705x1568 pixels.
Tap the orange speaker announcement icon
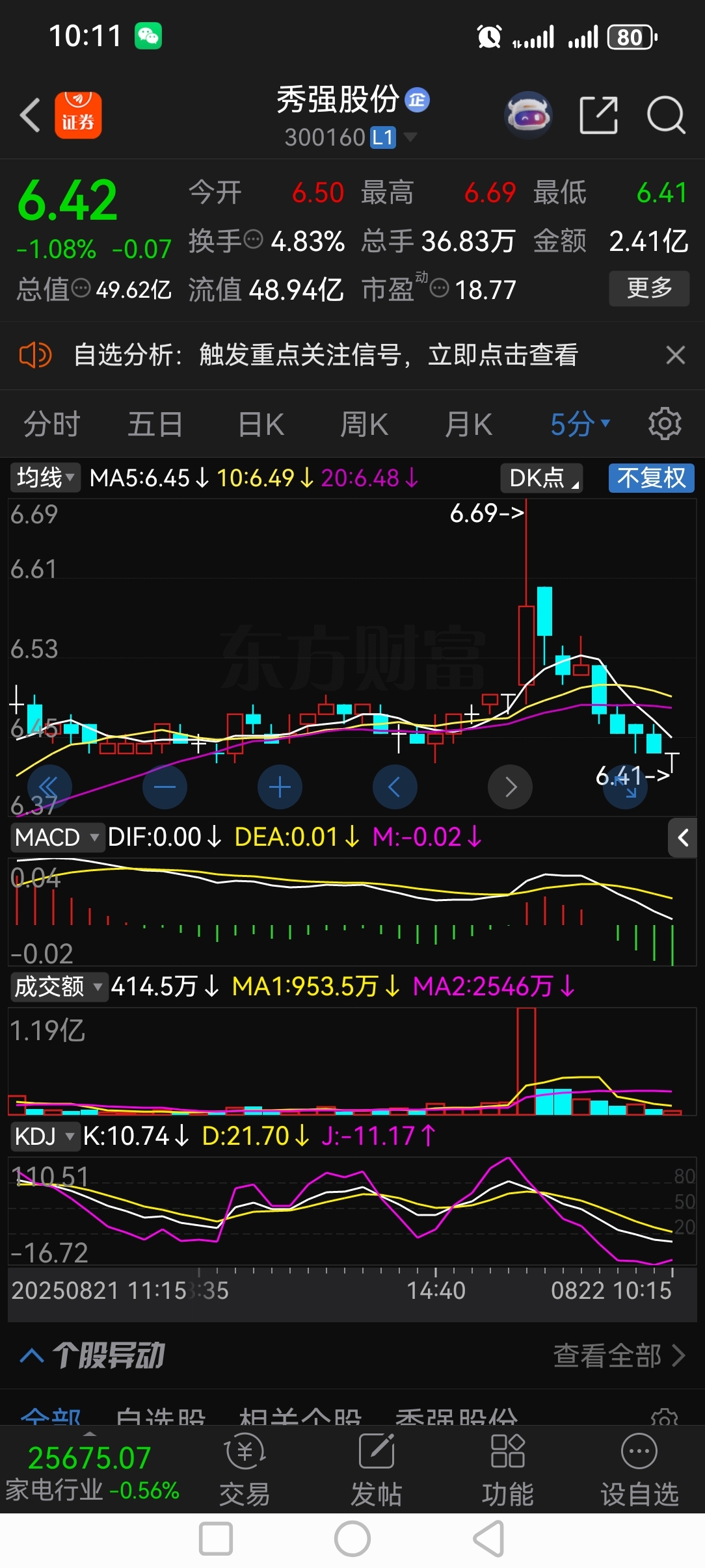[35, 355]
